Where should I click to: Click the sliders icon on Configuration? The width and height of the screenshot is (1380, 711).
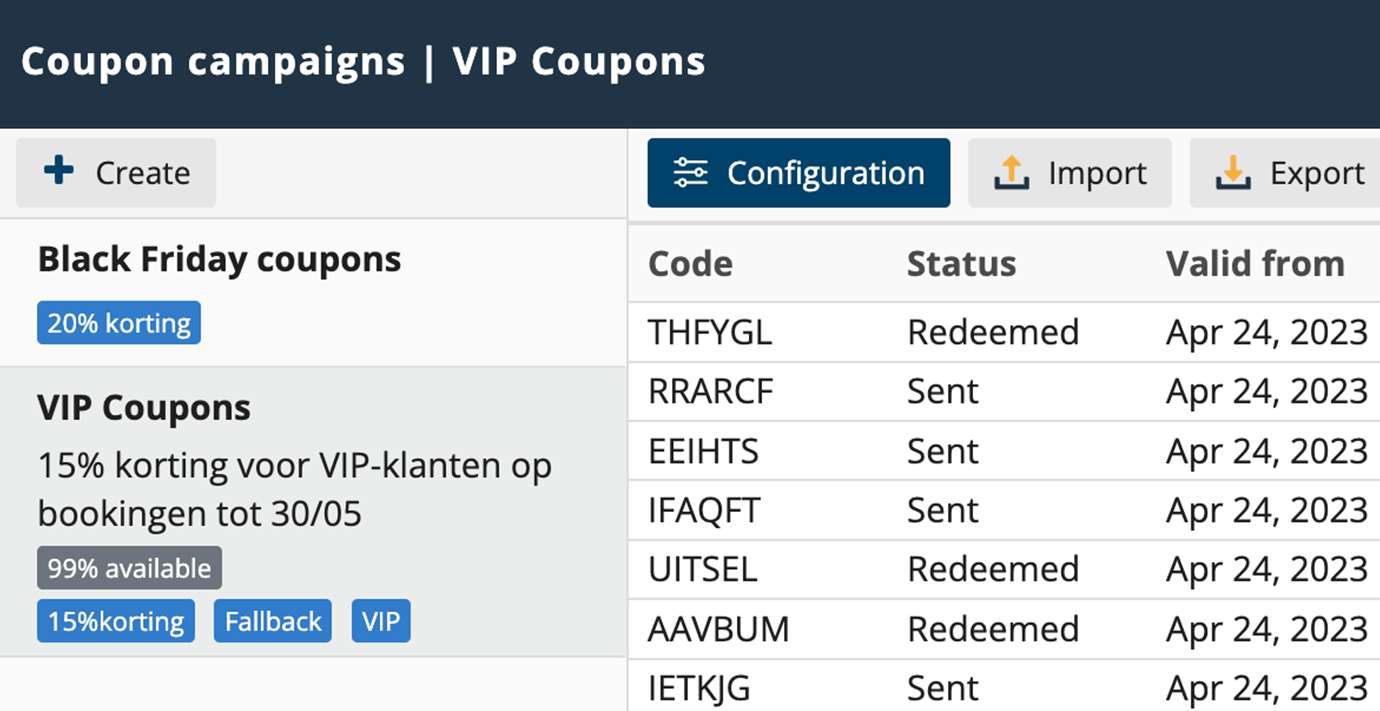(690, 173)
